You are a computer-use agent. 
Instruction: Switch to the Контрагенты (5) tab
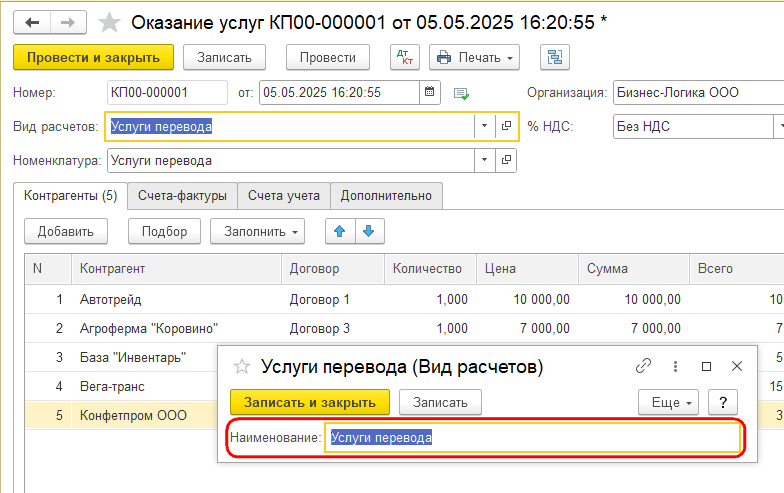(x=70, y=196)
